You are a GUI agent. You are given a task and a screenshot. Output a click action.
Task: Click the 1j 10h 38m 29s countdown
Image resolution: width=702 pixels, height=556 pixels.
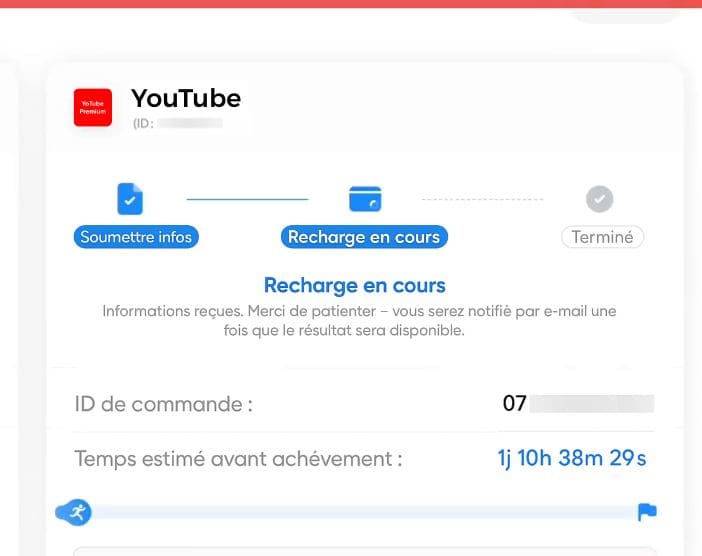click(x=572, y=458)
